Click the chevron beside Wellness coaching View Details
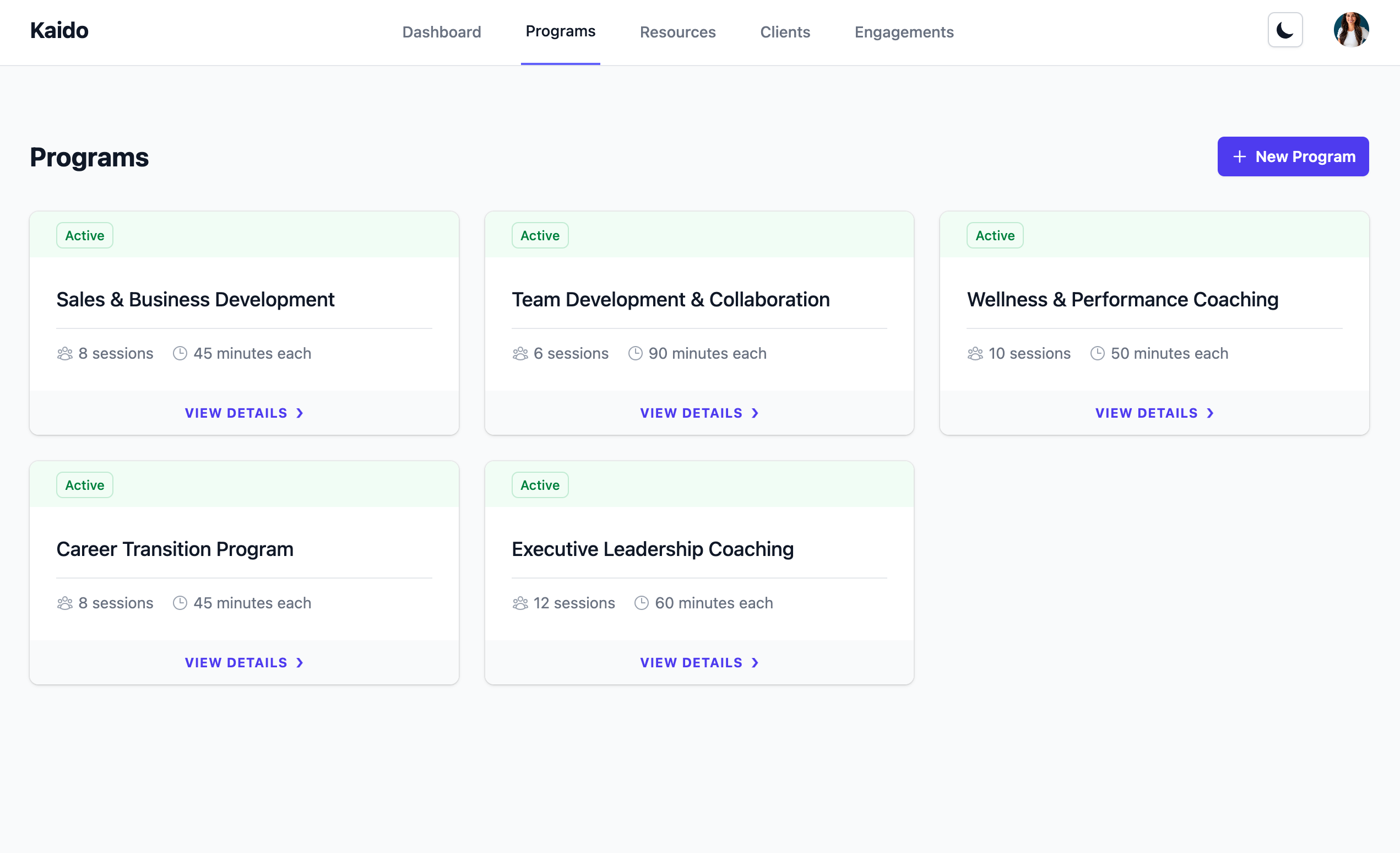Viewport: 1400px width, 853px height. pyautogui.click(x=1210, y=413)
